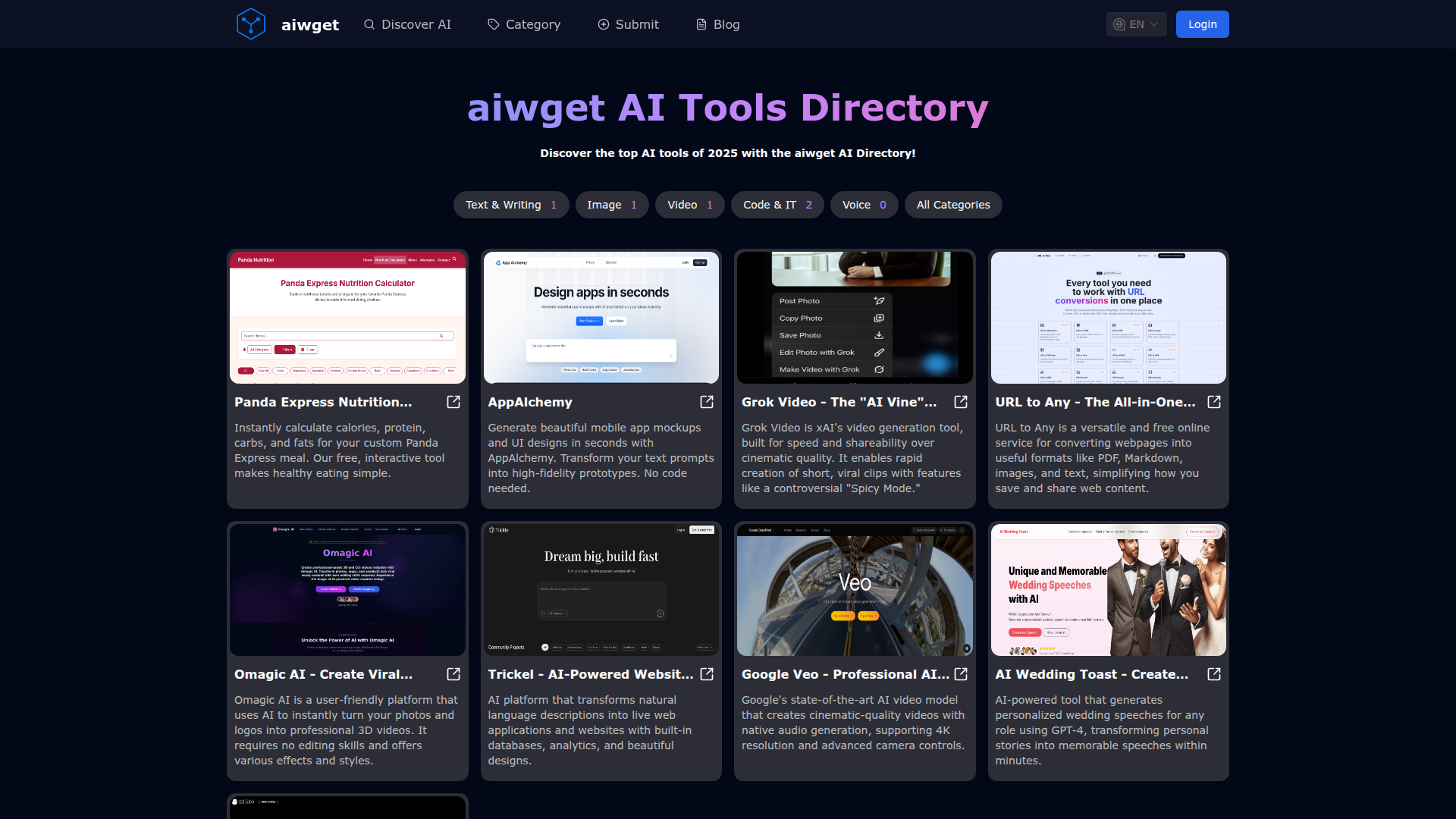Click the URL to Any screenshot thumbnail
Screen dimensions: 1456x819
pos(1109,318)
